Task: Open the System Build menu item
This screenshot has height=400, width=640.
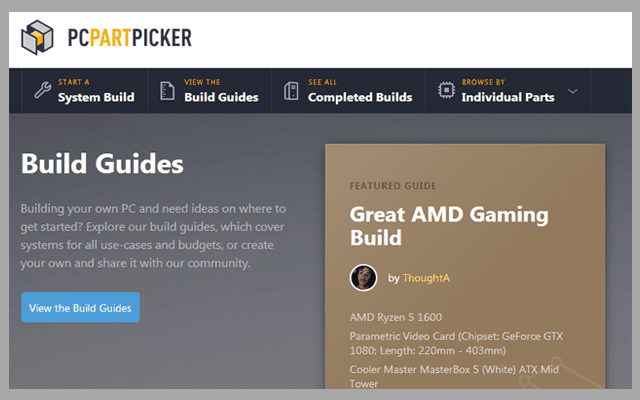Action: pos(84,91)
